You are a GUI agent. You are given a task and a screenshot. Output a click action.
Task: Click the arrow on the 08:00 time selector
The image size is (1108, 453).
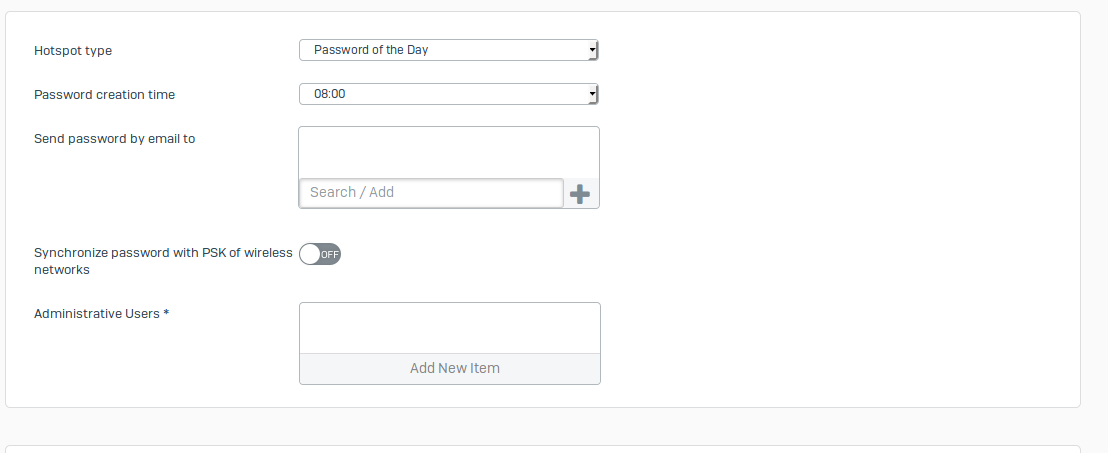coord(592,94)
